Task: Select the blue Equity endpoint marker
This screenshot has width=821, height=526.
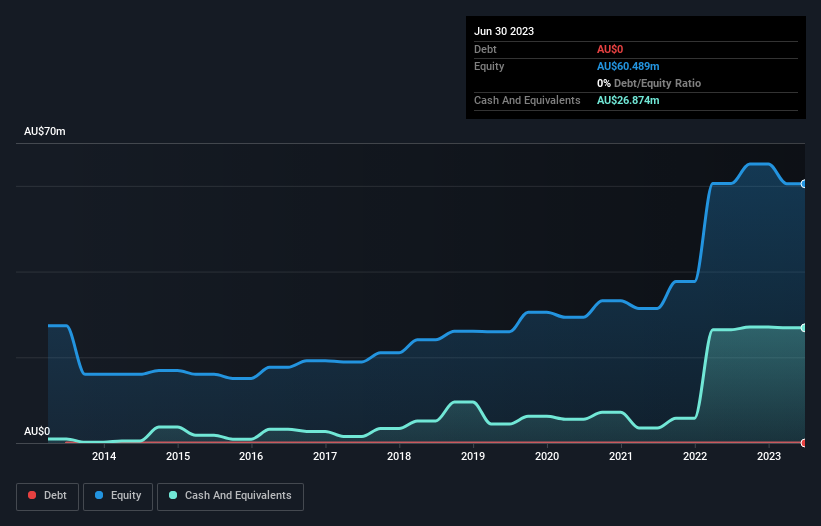Action: coord(804,184)
